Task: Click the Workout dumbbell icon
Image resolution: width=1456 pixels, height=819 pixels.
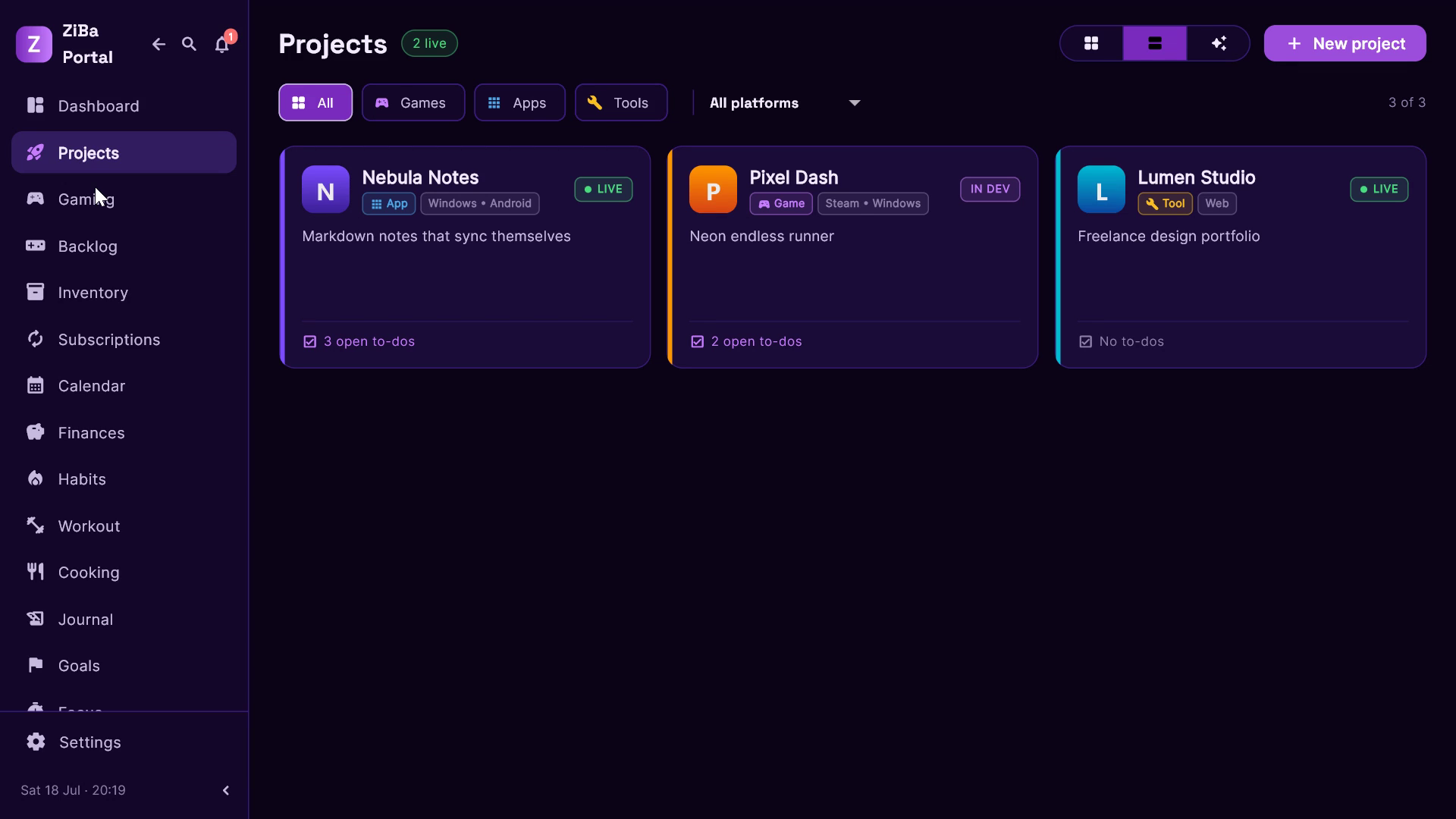Action: 35,525
